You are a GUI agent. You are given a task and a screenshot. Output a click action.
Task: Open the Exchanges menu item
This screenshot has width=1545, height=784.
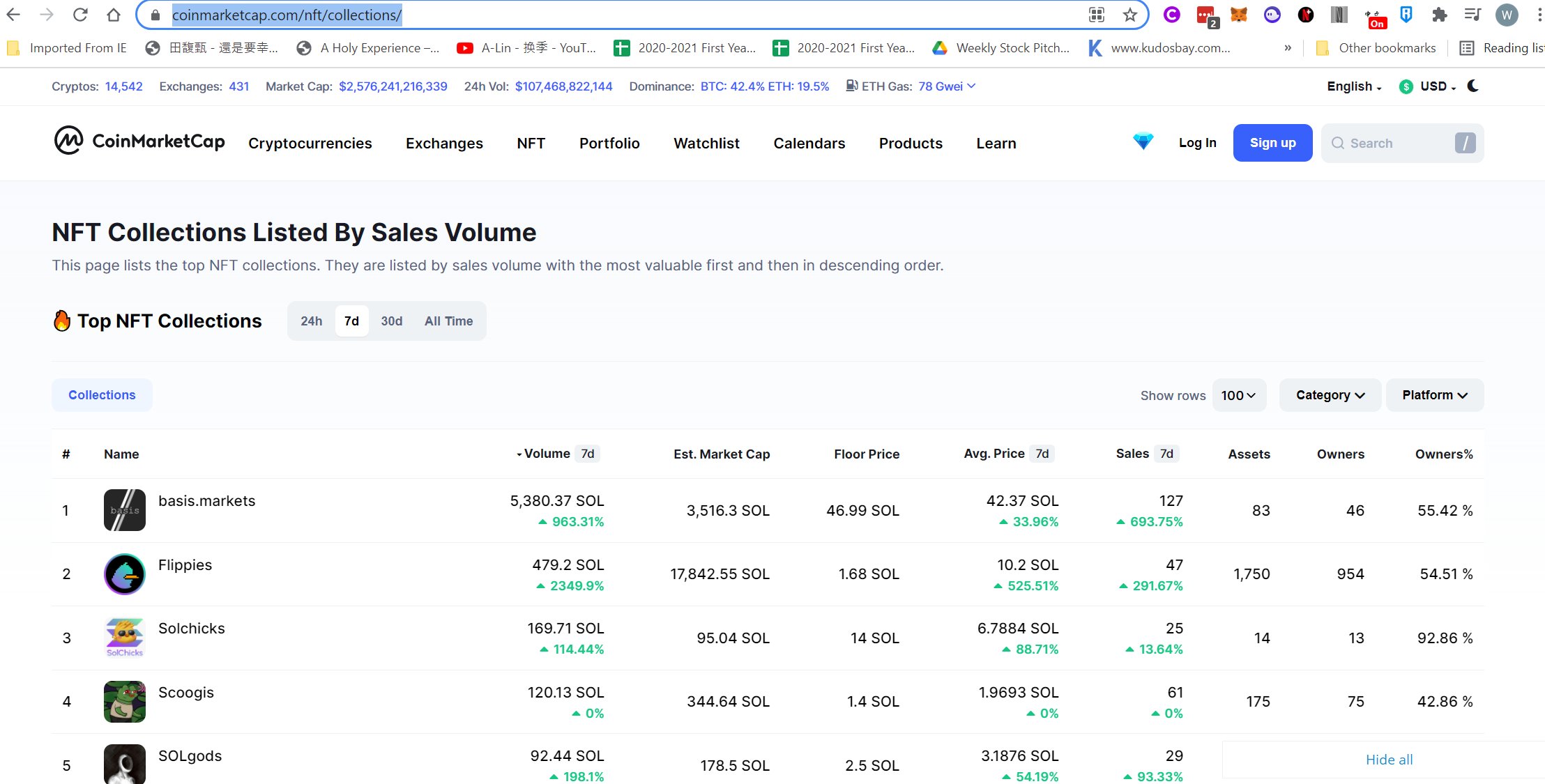[x=444, y=143]
